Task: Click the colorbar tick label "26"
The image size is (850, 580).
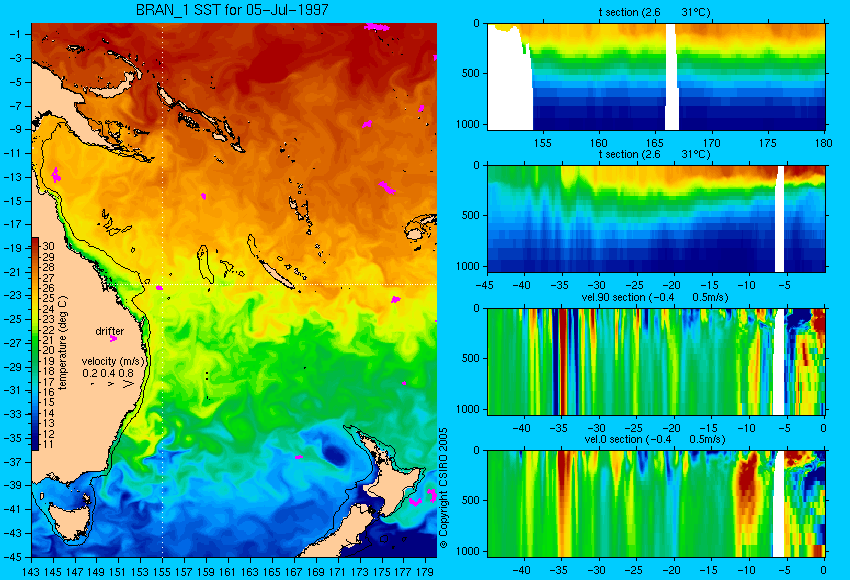Action: tap(48, 288)
